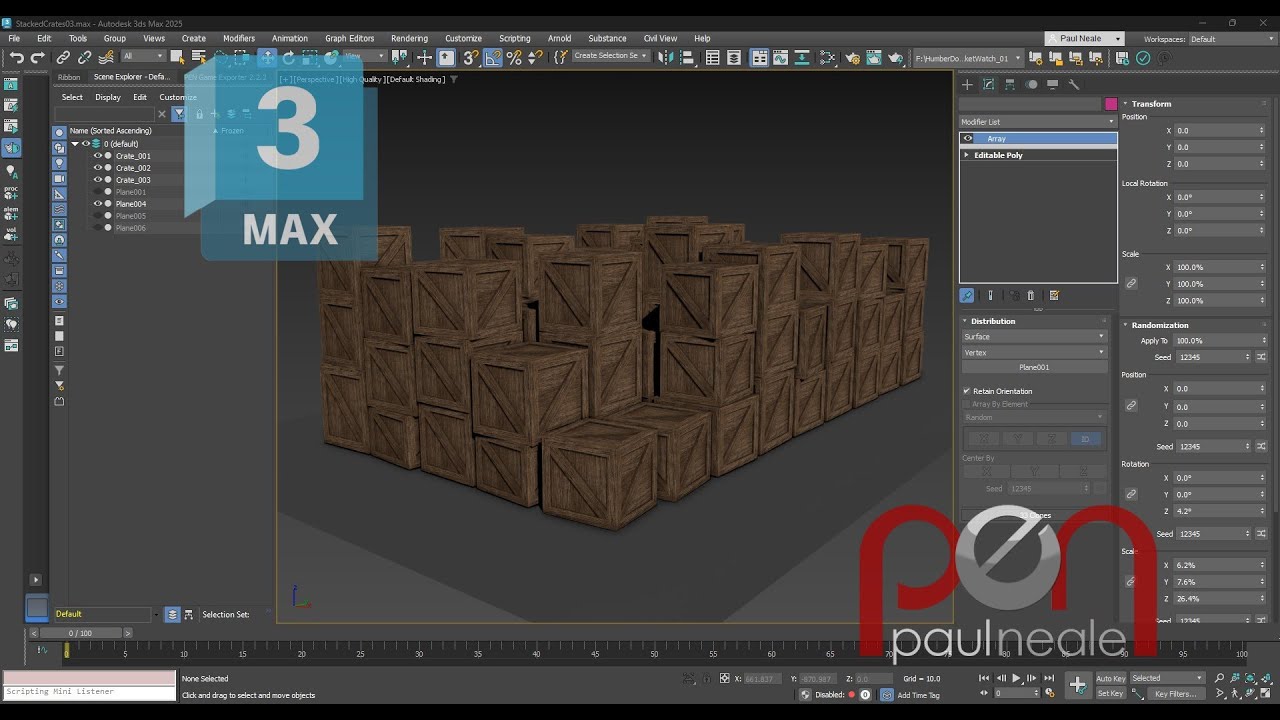Toggle the Retain Orientation checkbox

point(967,391)
